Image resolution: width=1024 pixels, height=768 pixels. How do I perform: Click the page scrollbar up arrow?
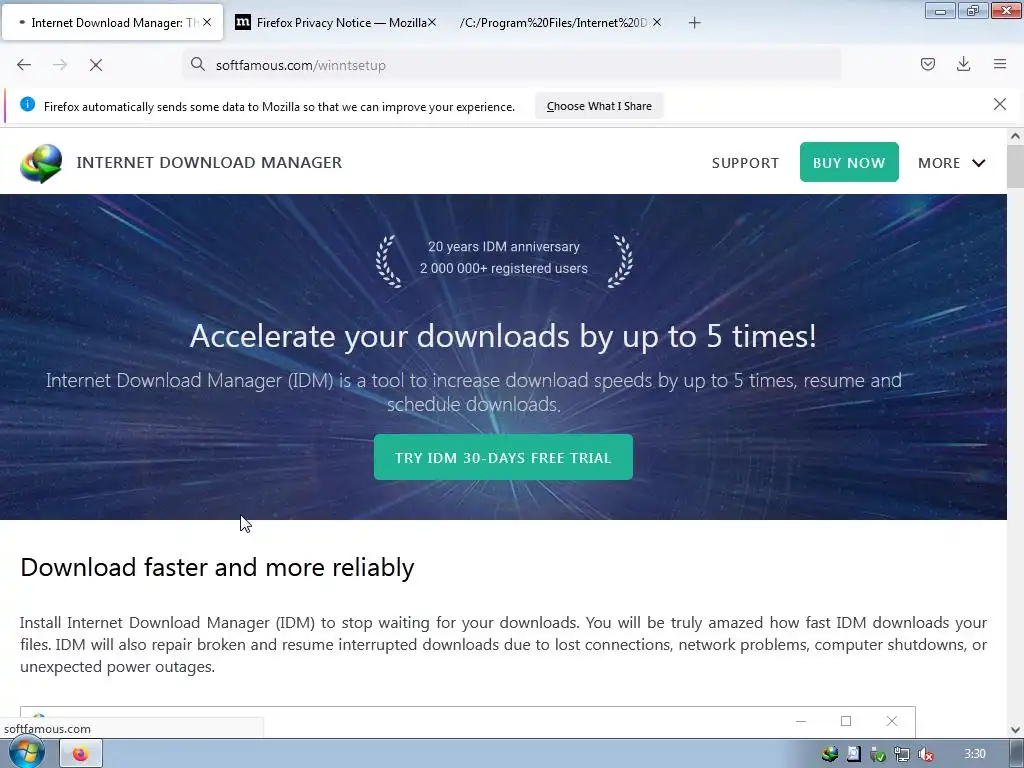click(1015, 136)
